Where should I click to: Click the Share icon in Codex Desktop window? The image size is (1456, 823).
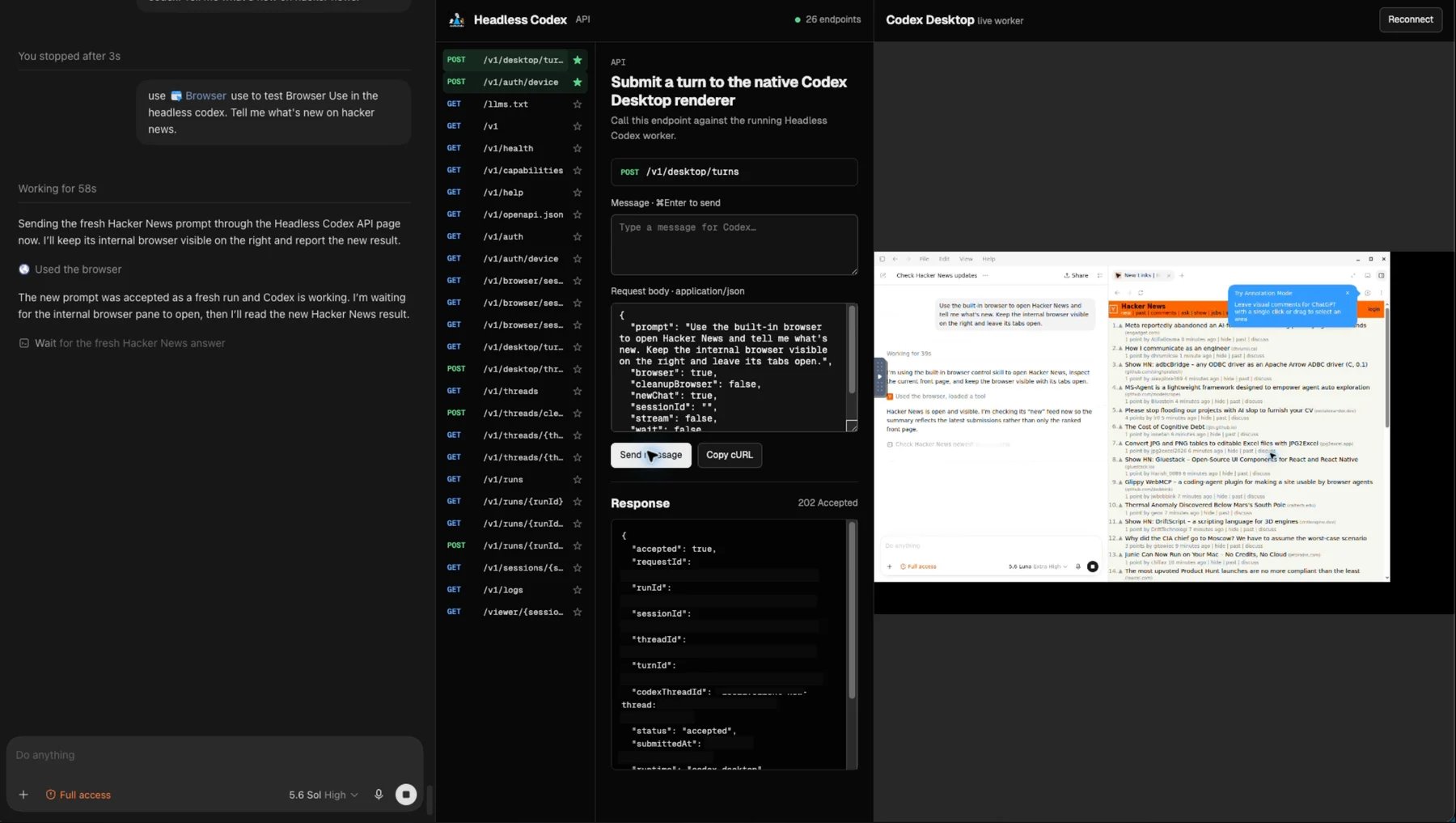[x=1067, y=275]
